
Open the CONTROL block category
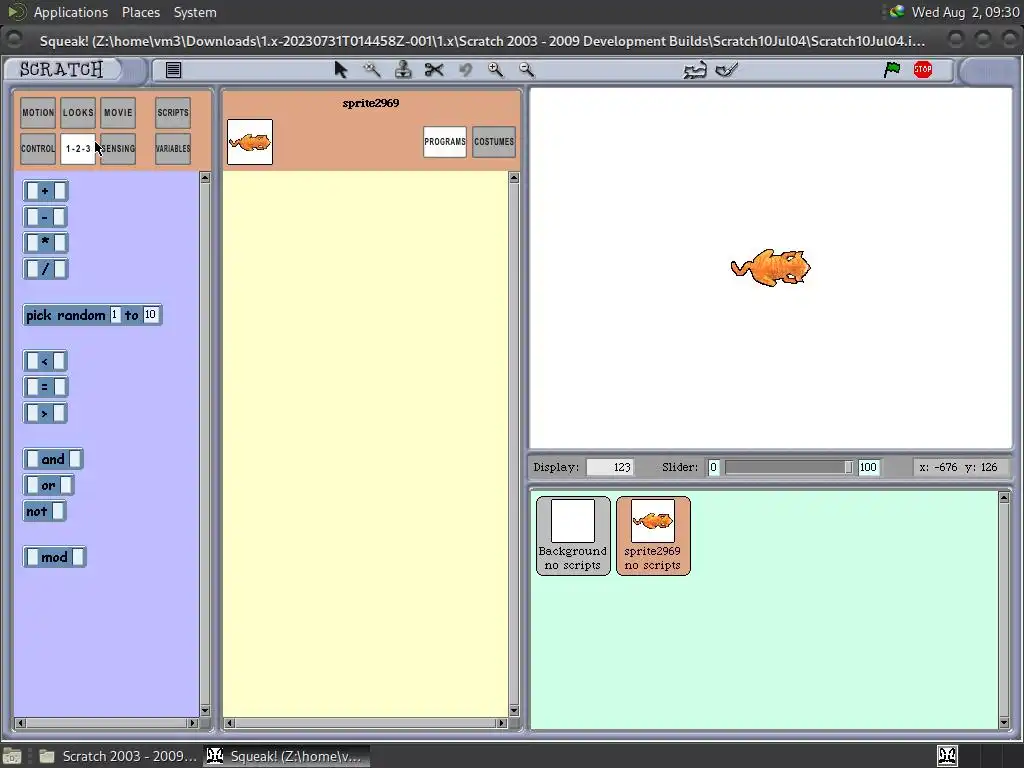tap(38, 149)
